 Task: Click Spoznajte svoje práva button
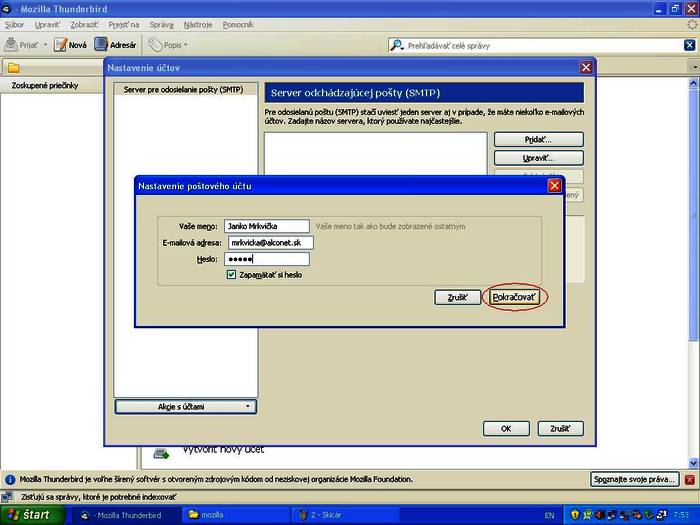[634, 479]
